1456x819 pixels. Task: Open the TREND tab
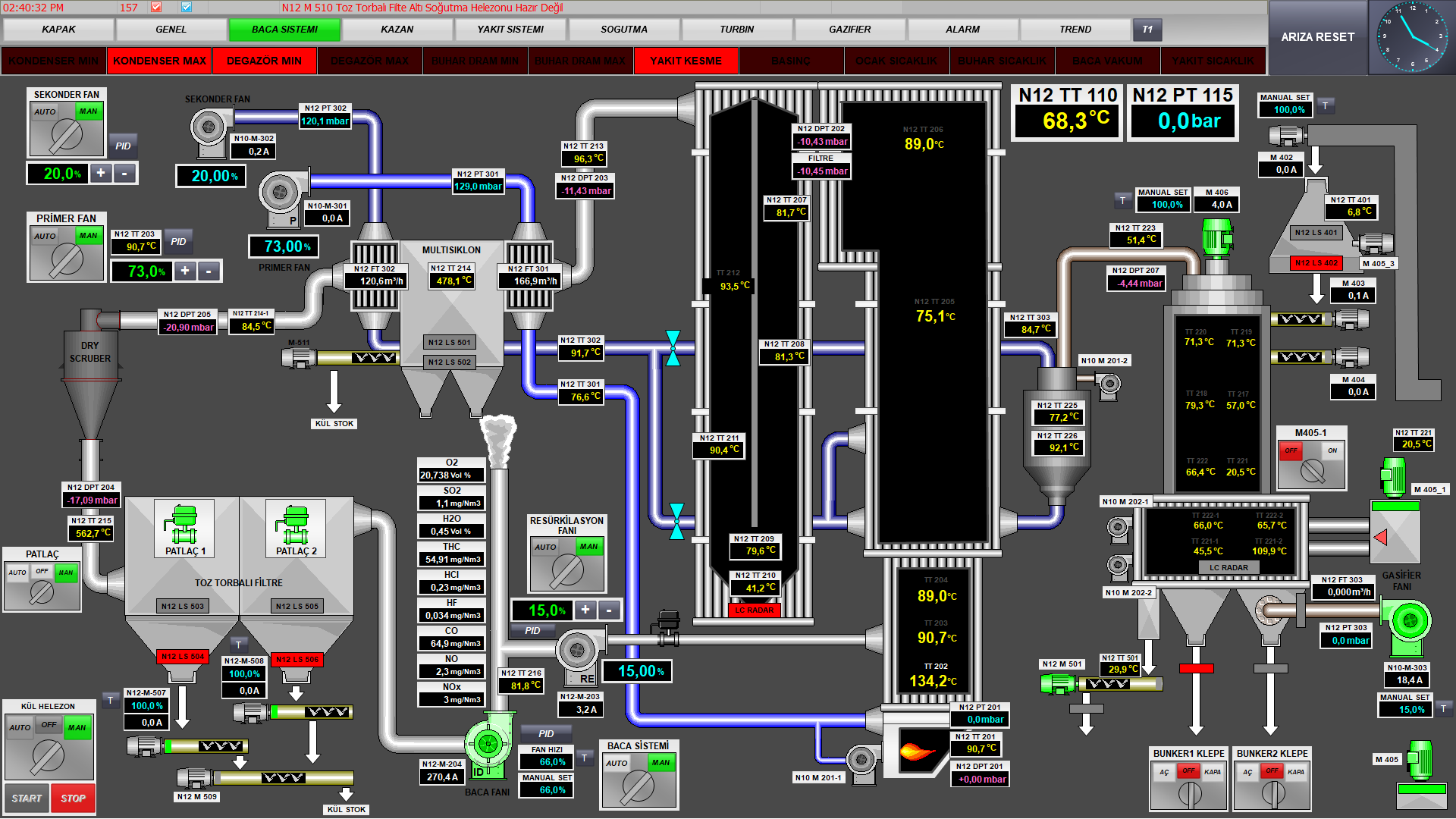coord(1075,30)
